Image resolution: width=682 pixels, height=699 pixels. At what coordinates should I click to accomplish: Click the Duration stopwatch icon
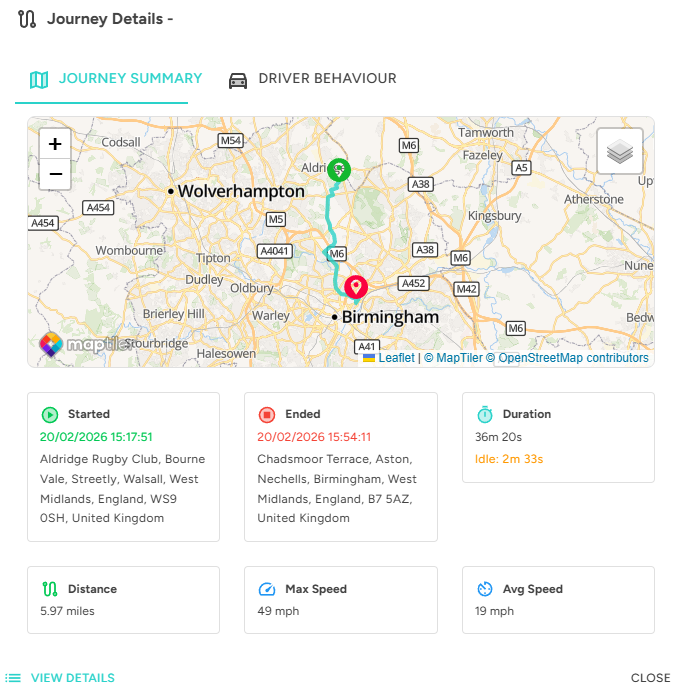(485, 414)
